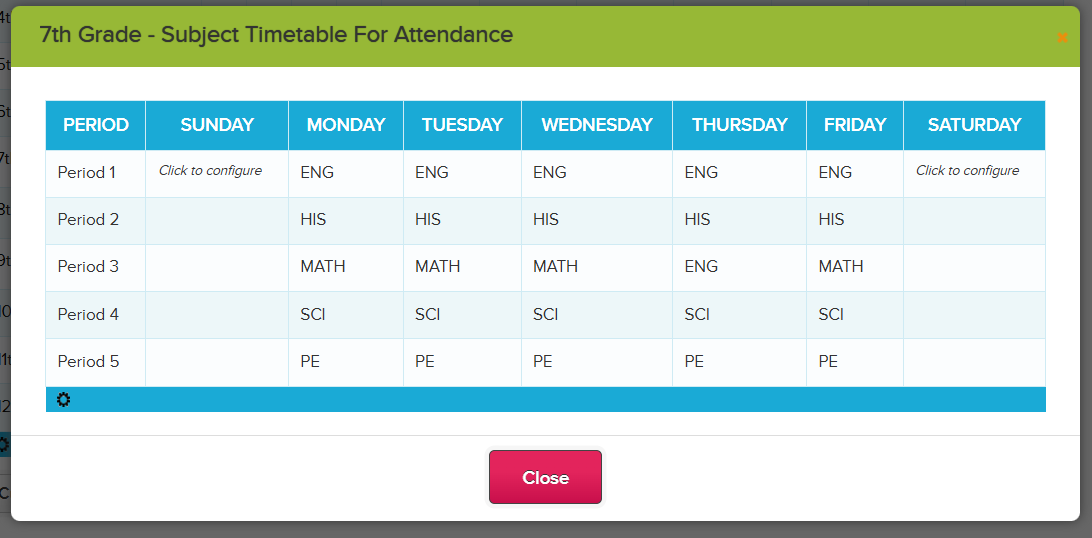Close the dialog using the orange X icon
The height and width of the screenshot is (538, 1092).
pos(1062,38)
